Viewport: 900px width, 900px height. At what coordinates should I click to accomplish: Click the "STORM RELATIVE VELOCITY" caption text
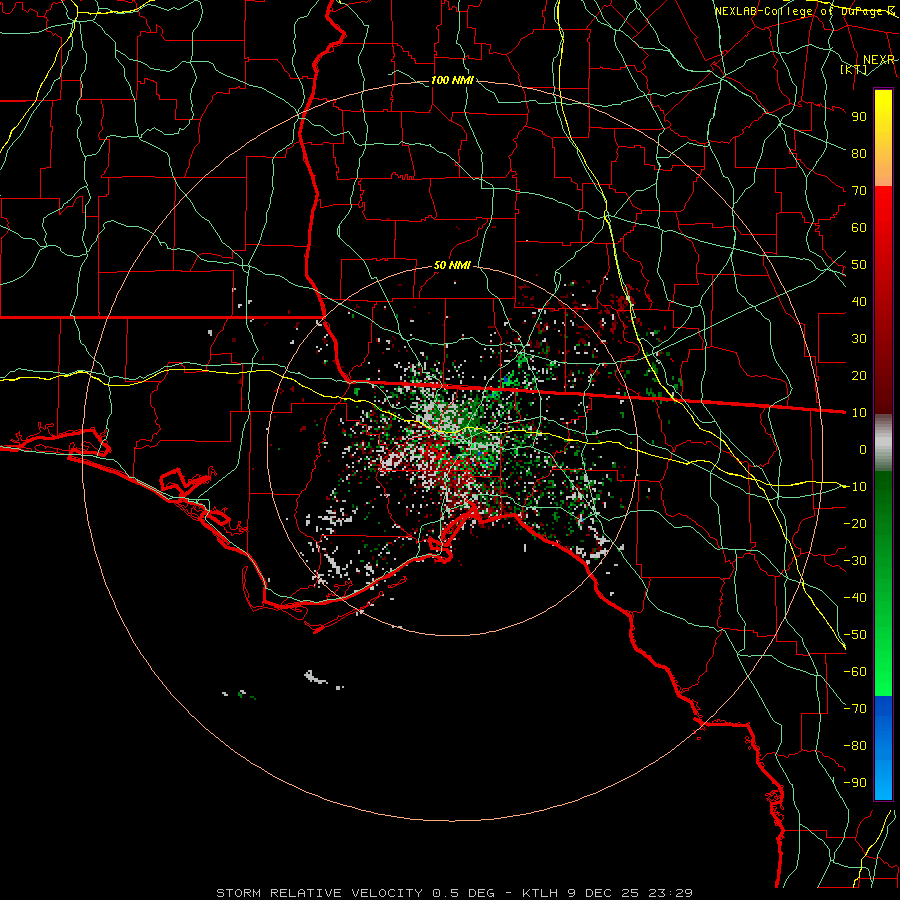click(x=319, y=893)
